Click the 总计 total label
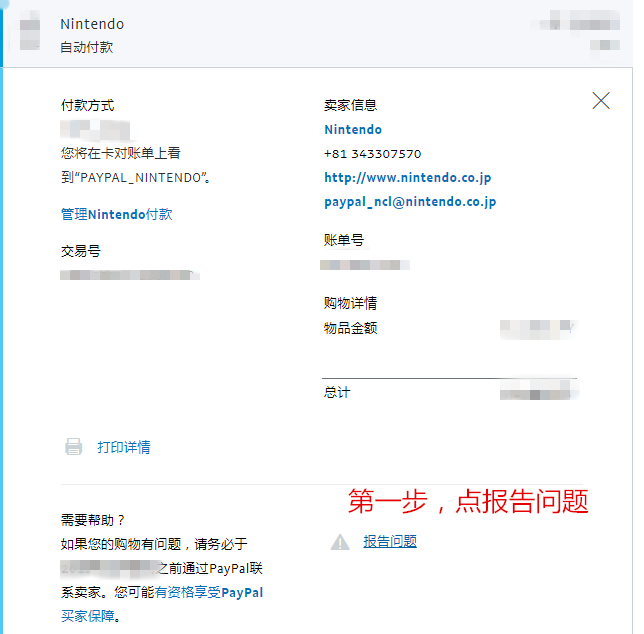The width and height of the screenshot is (644, 634). coord(337,392)
